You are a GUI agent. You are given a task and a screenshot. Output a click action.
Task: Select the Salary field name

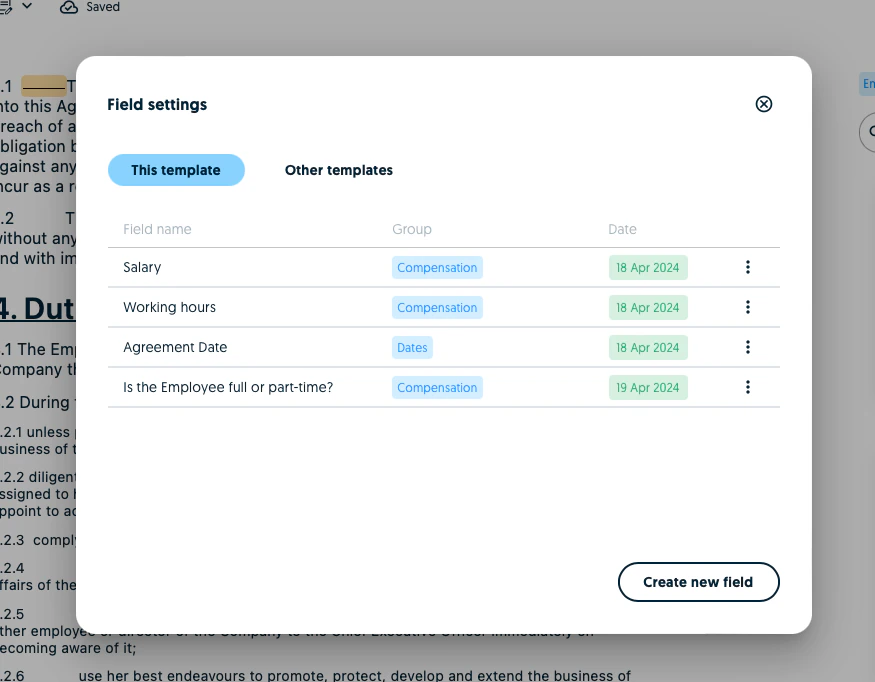[142, 267]
